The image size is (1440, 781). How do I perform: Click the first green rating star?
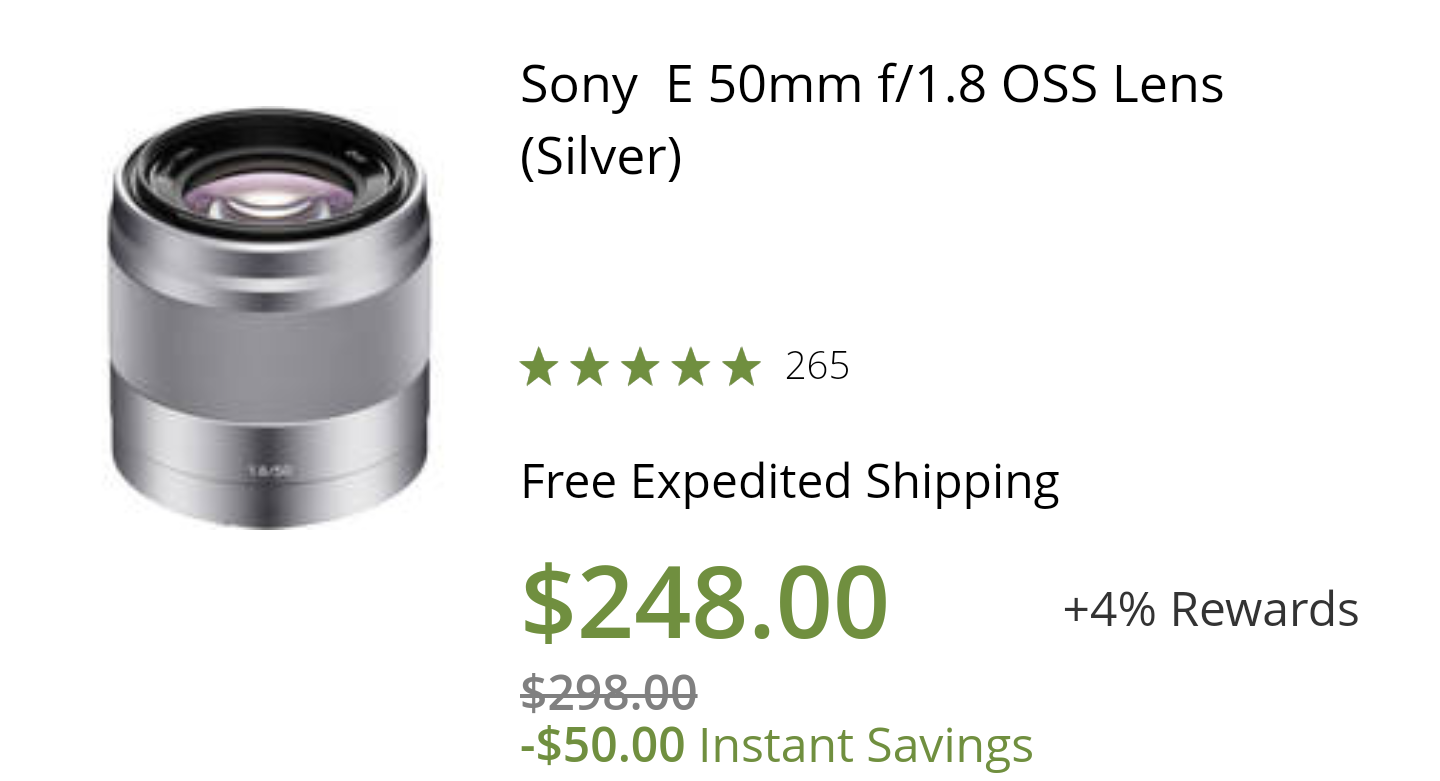(539, 367)
